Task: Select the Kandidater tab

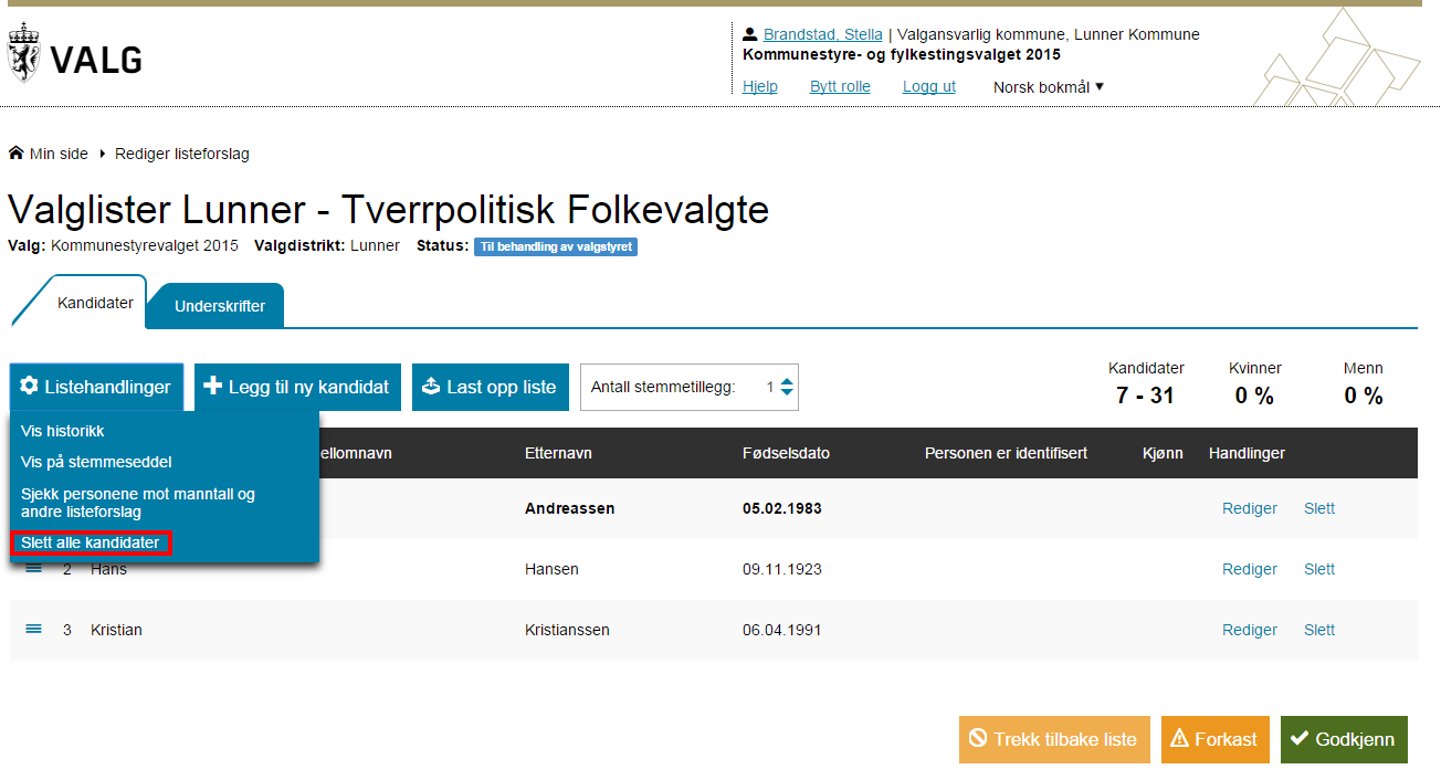Action: [x=95, y=303]
